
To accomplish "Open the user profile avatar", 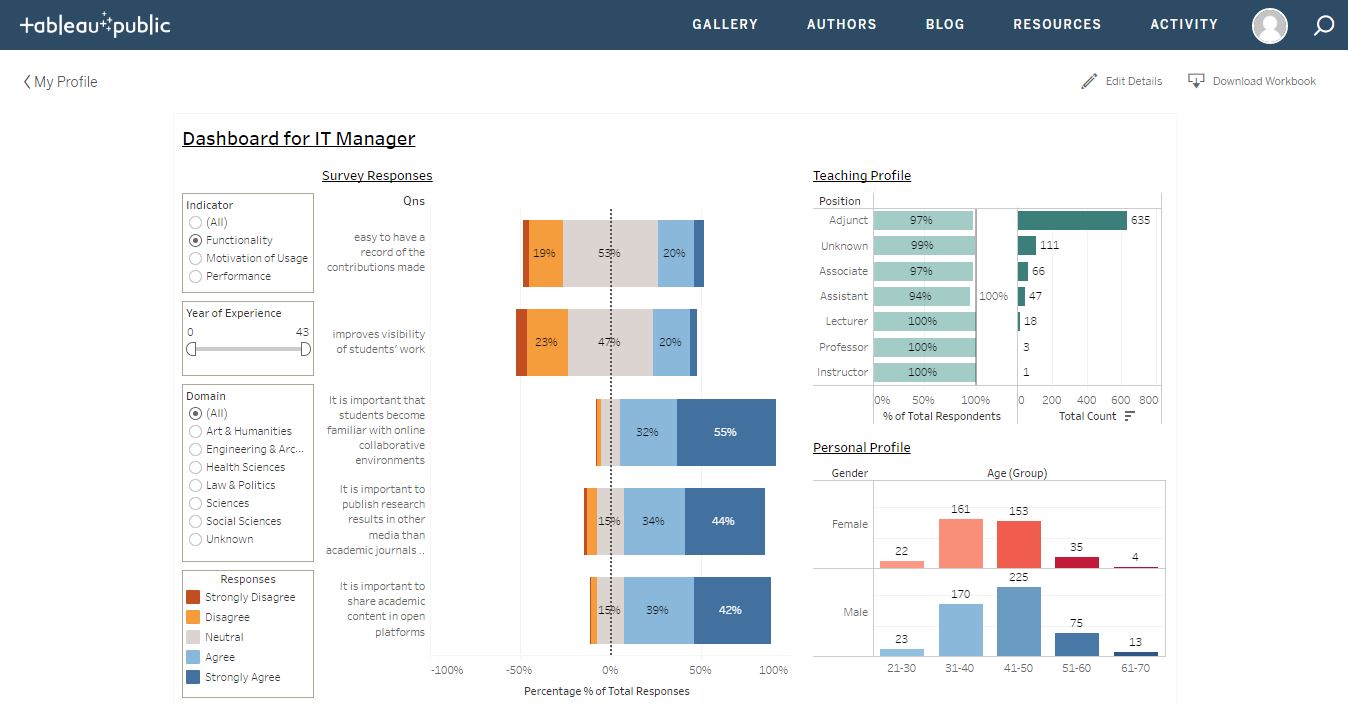I will (1270, 25).
